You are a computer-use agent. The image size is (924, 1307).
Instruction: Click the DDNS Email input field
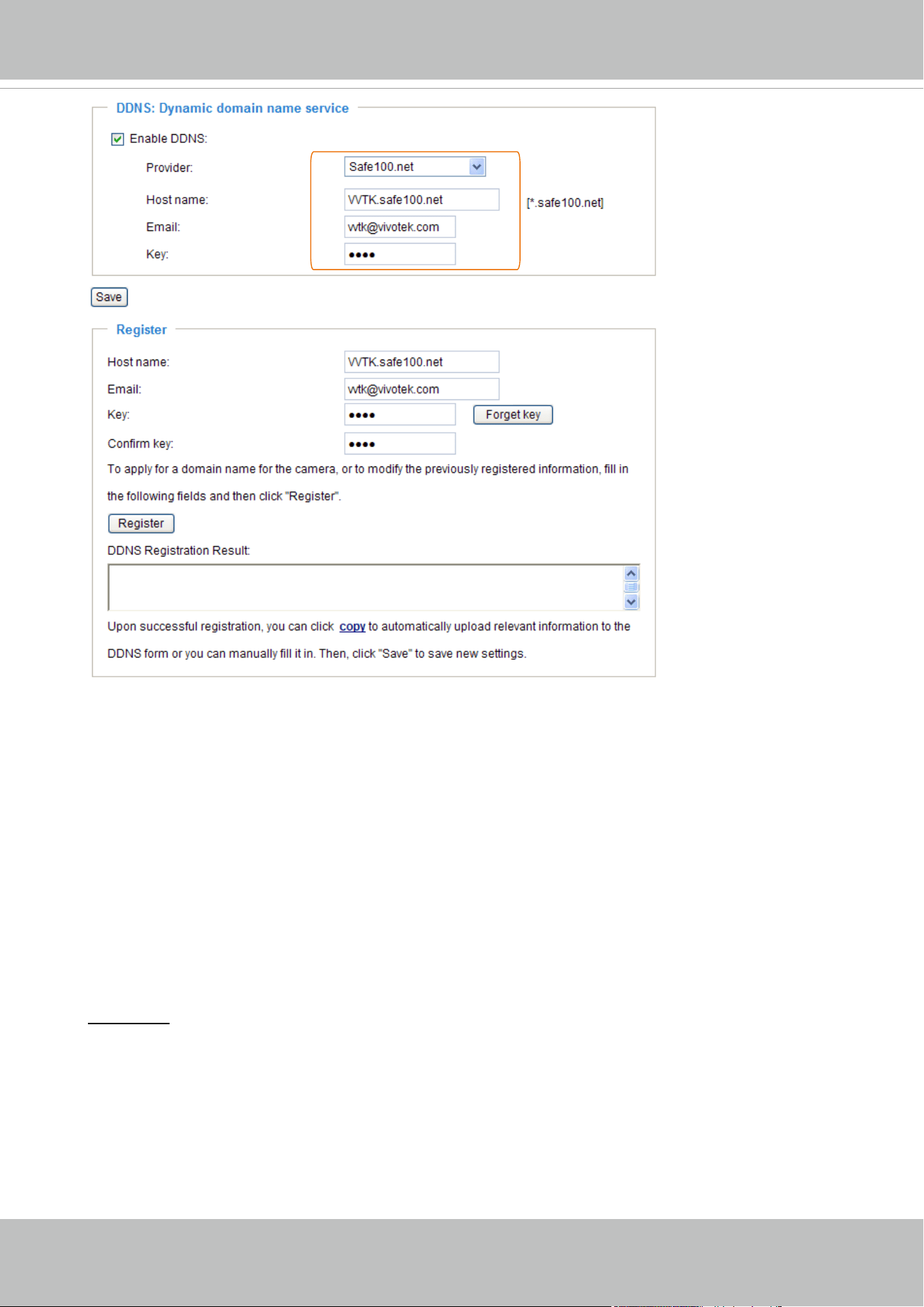click(400, 227)
